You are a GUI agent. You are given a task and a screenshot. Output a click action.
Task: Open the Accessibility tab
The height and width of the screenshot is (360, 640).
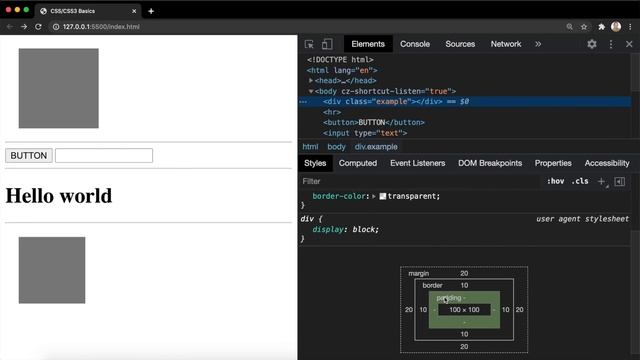pos(607,163)
